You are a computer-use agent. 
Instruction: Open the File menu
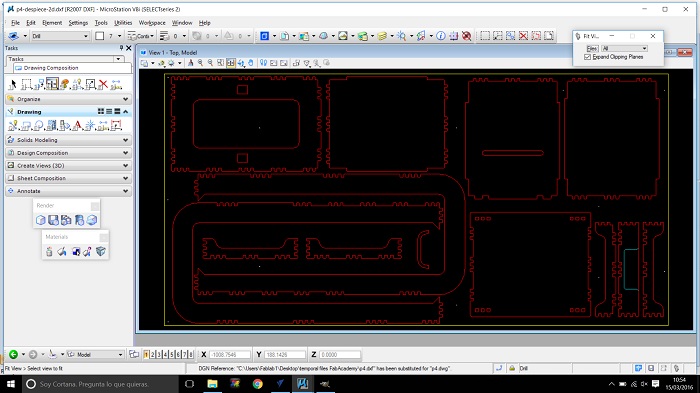[15, 23]
